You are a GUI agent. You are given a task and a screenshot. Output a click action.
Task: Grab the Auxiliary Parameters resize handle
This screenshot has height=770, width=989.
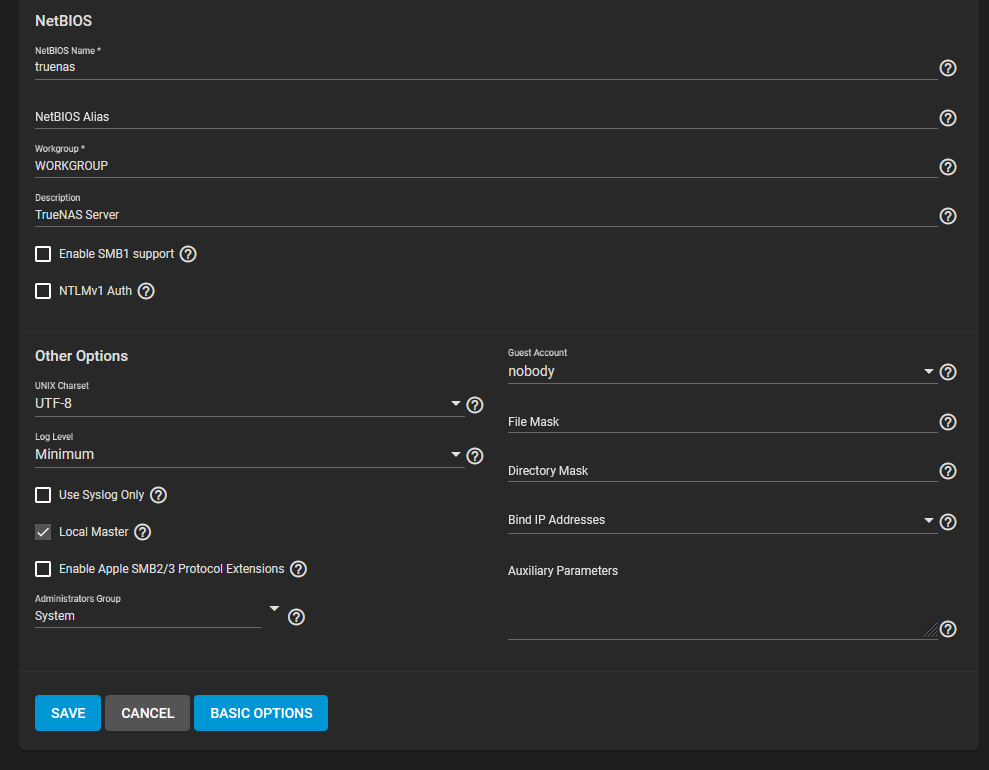pos(930,630)
